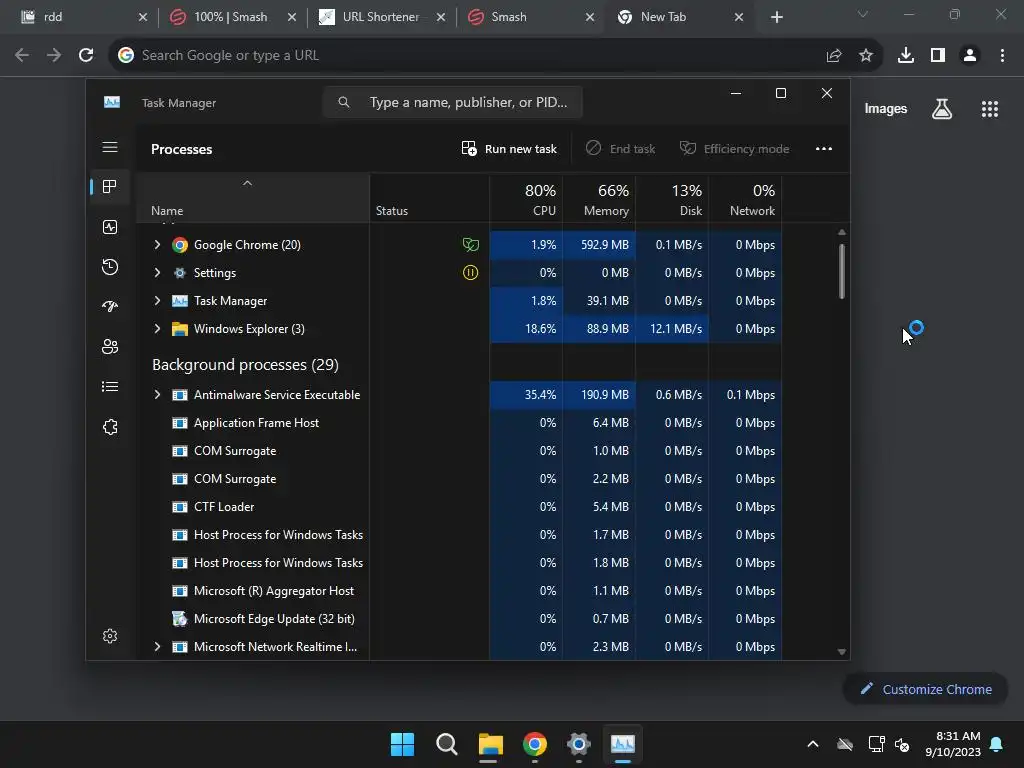Click suspended pause icon on Settings row
This screenshot has height=768, width=1024.
click(470, 272)
